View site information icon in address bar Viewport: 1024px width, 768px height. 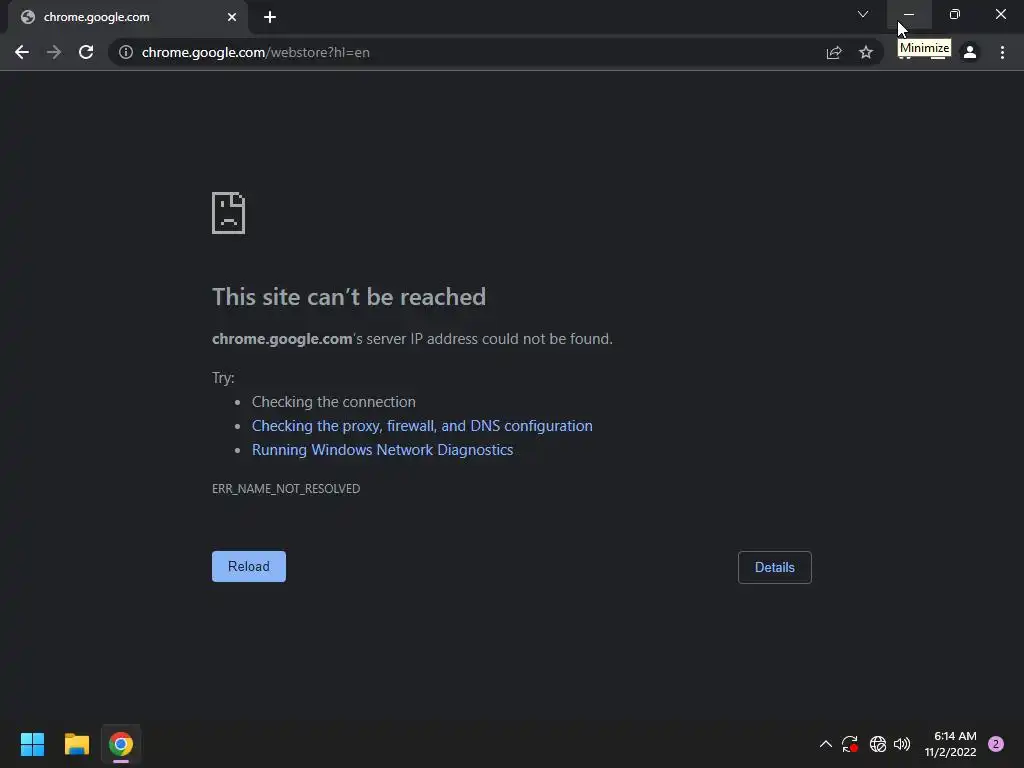pos(126,52)
